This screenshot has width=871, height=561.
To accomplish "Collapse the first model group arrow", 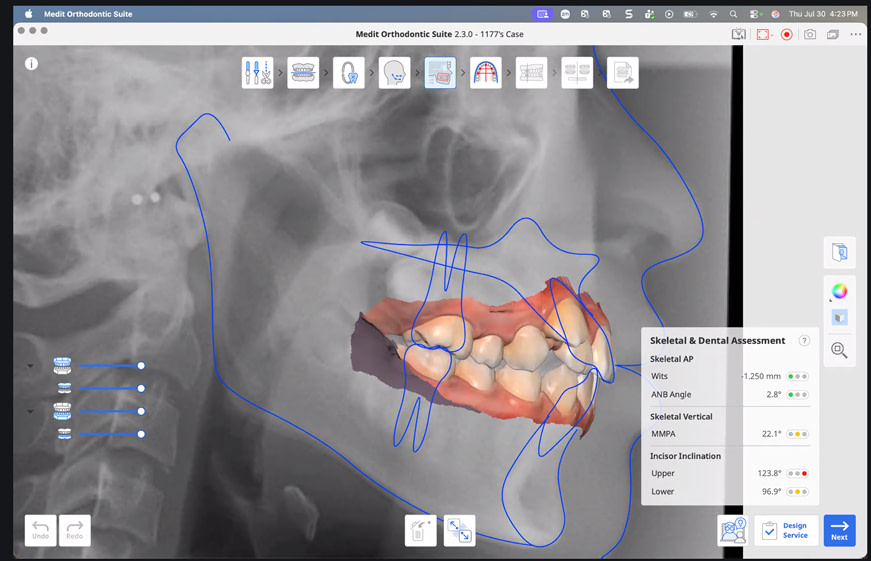I will click(31, 366).
